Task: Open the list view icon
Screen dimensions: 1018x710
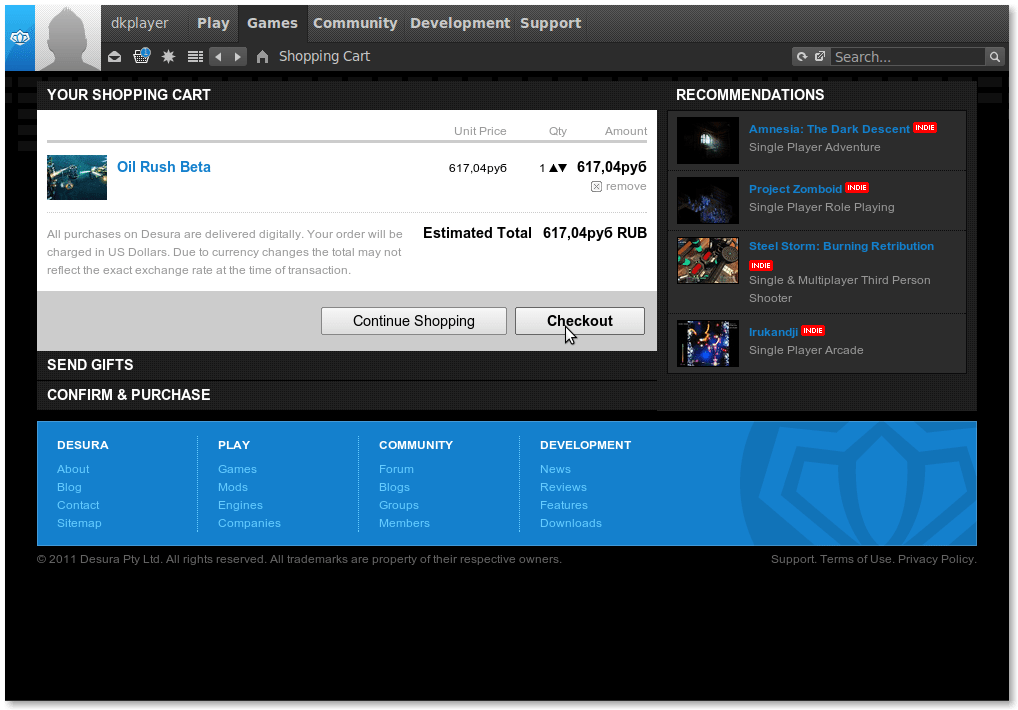Action: click(195, 57)
